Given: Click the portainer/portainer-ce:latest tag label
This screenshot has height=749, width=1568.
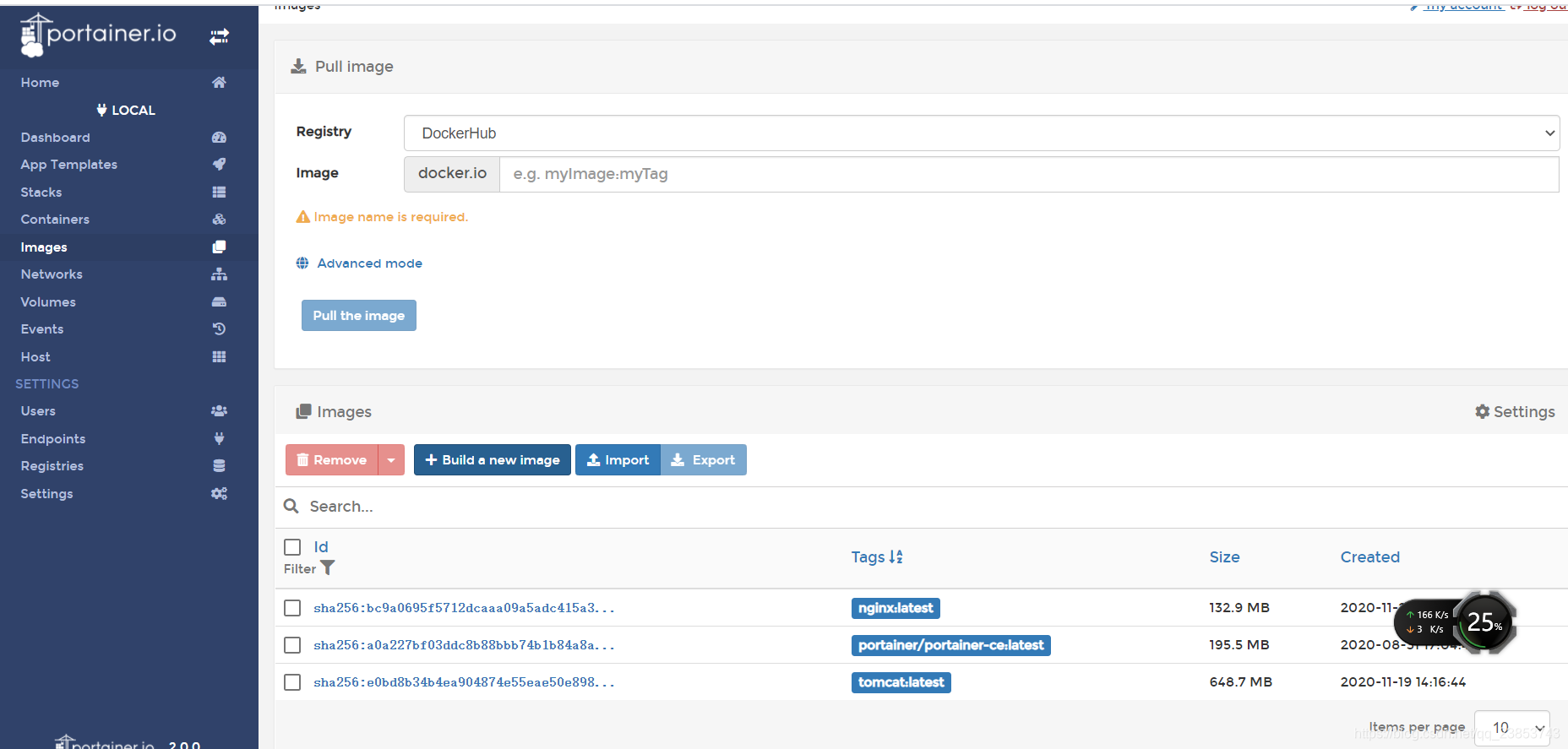Looking at the screenshot, I should click(951, 645).
